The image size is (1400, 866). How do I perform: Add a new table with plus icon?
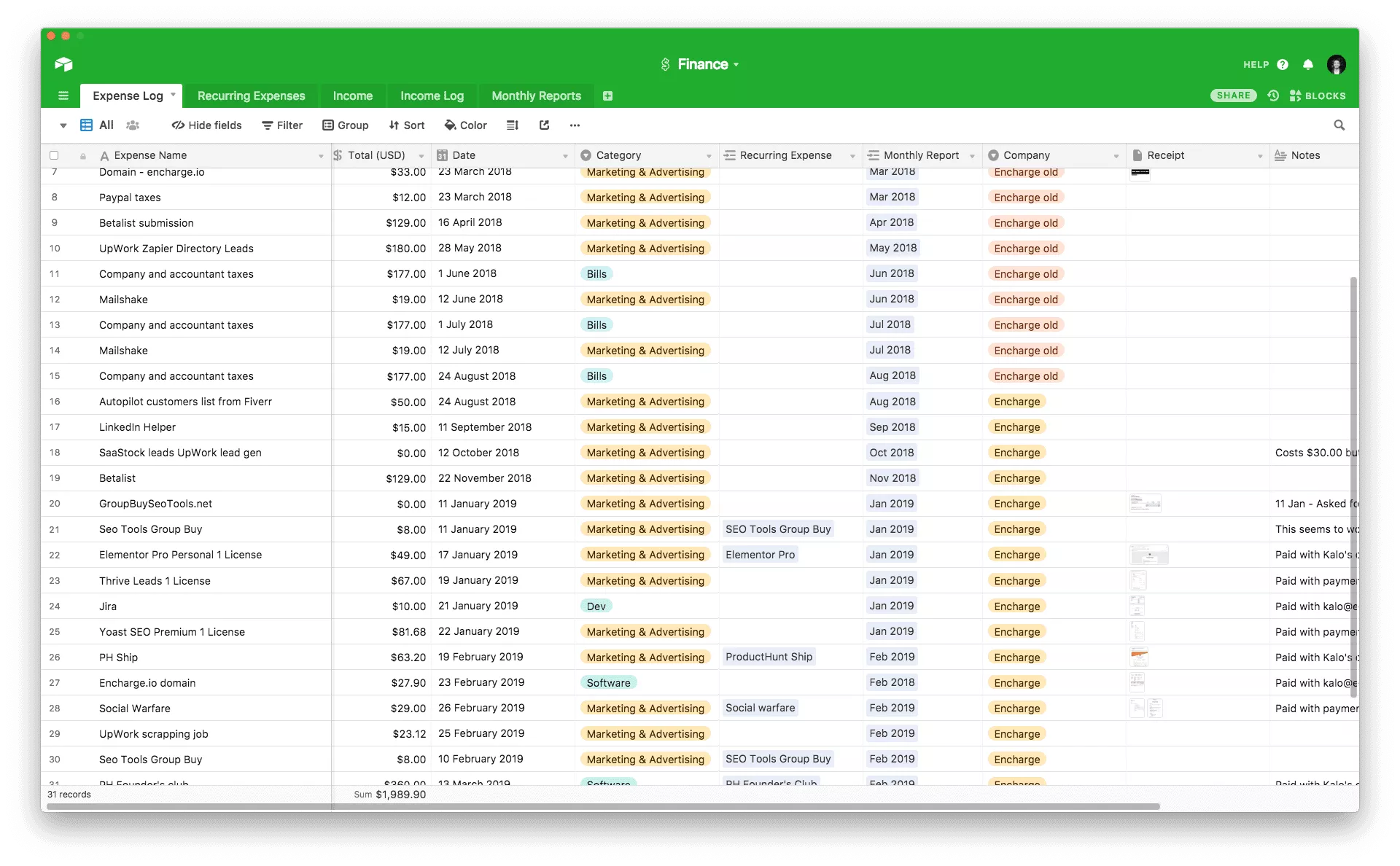tap(607, 95)
